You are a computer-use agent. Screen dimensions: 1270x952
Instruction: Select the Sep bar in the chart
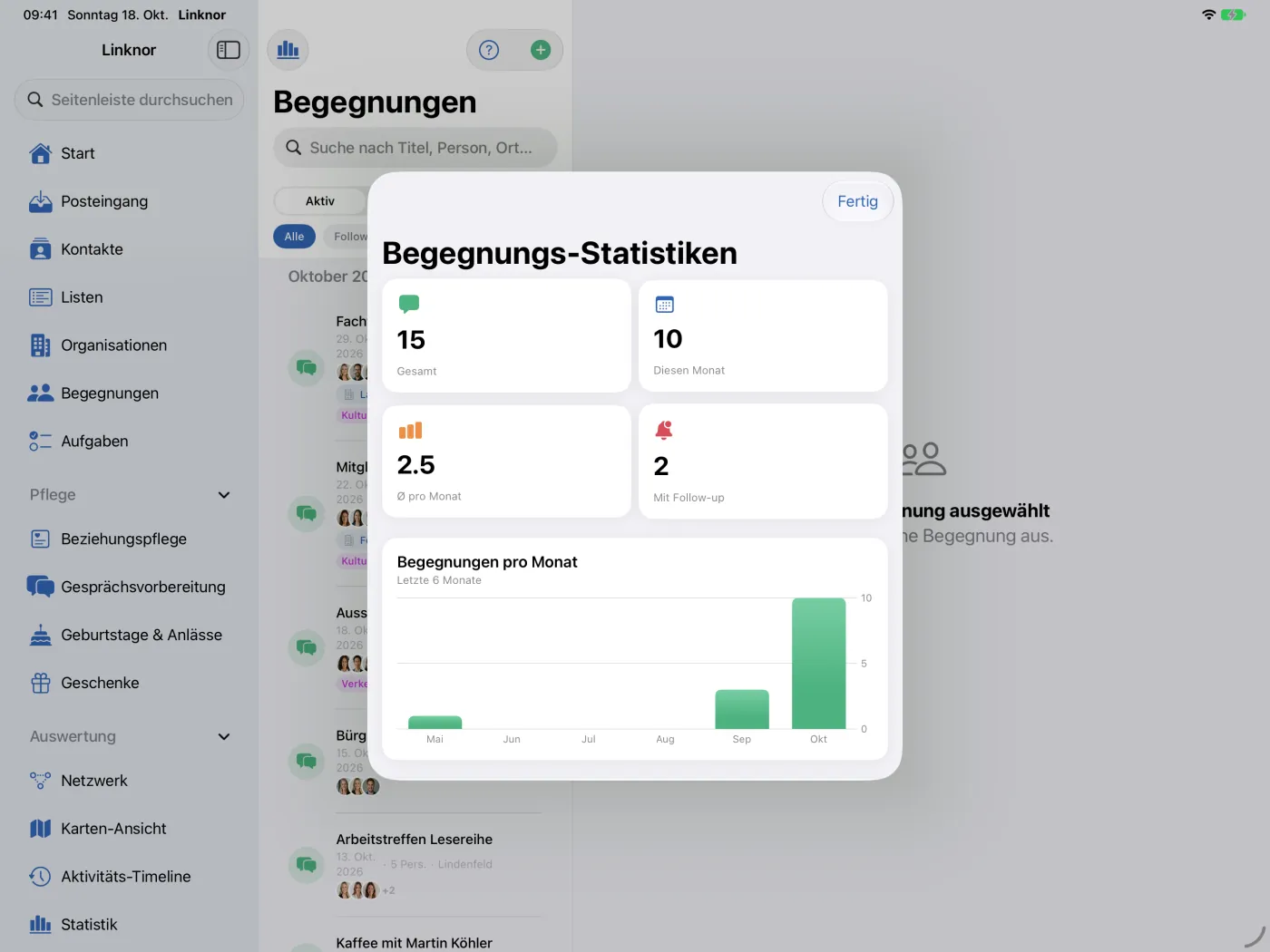pyautogui.click(x=742, y=709)
